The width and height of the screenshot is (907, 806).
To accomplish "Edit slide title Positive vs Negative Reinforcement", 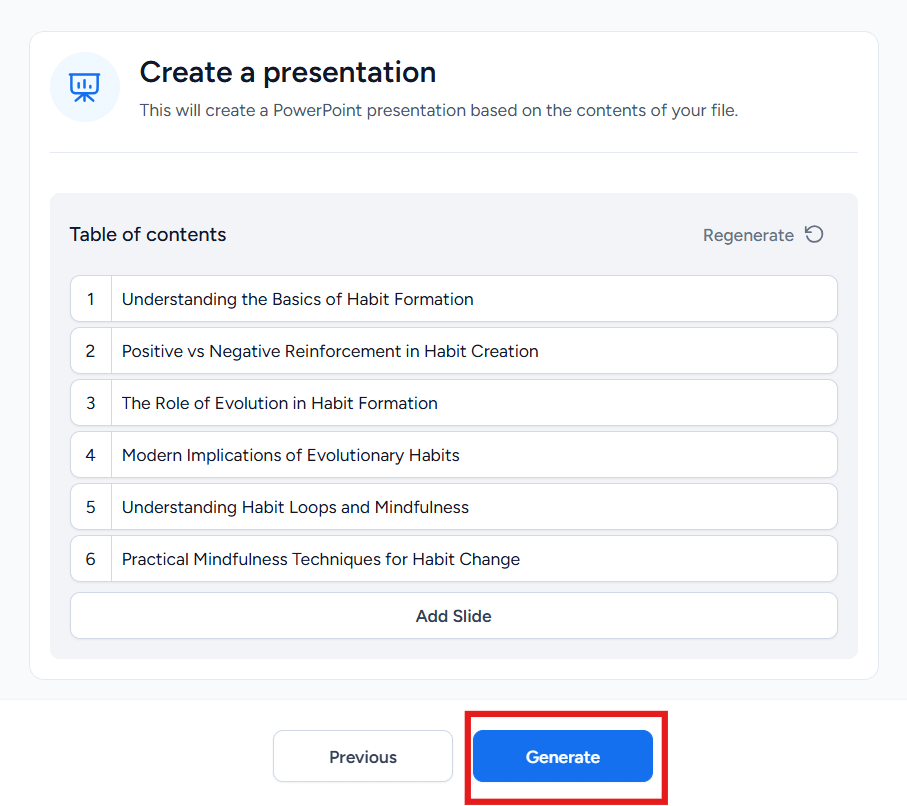I will click(x=474, y=351).
